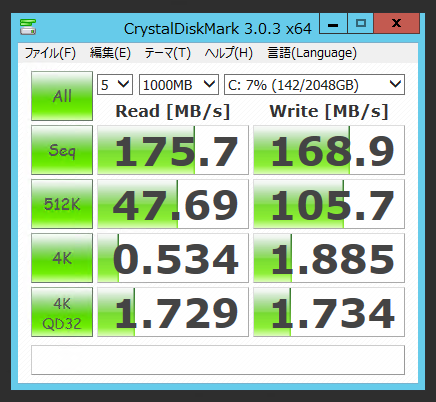Focus the empty comment field at bottom
Screen dimensions: 436x402
click(218, 360)
